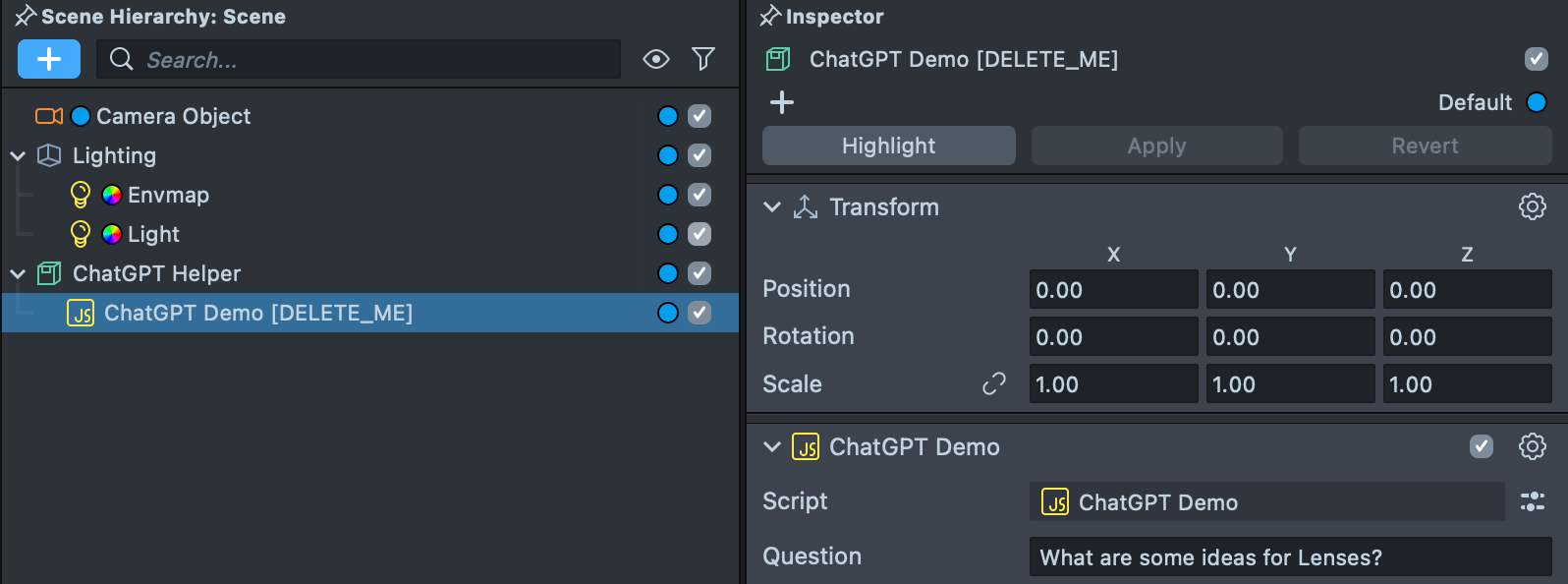Viewport: 1568px width, 584px height.
Task: Disable the Camera Object checkbox
Action: [x=700, y=116]
